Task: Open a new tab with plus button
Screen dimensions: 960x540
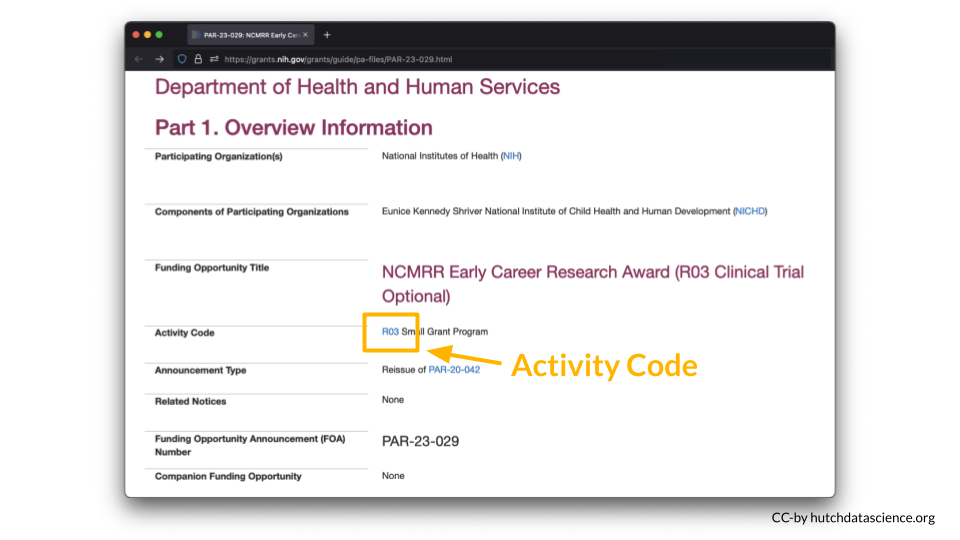Action: 327,35
